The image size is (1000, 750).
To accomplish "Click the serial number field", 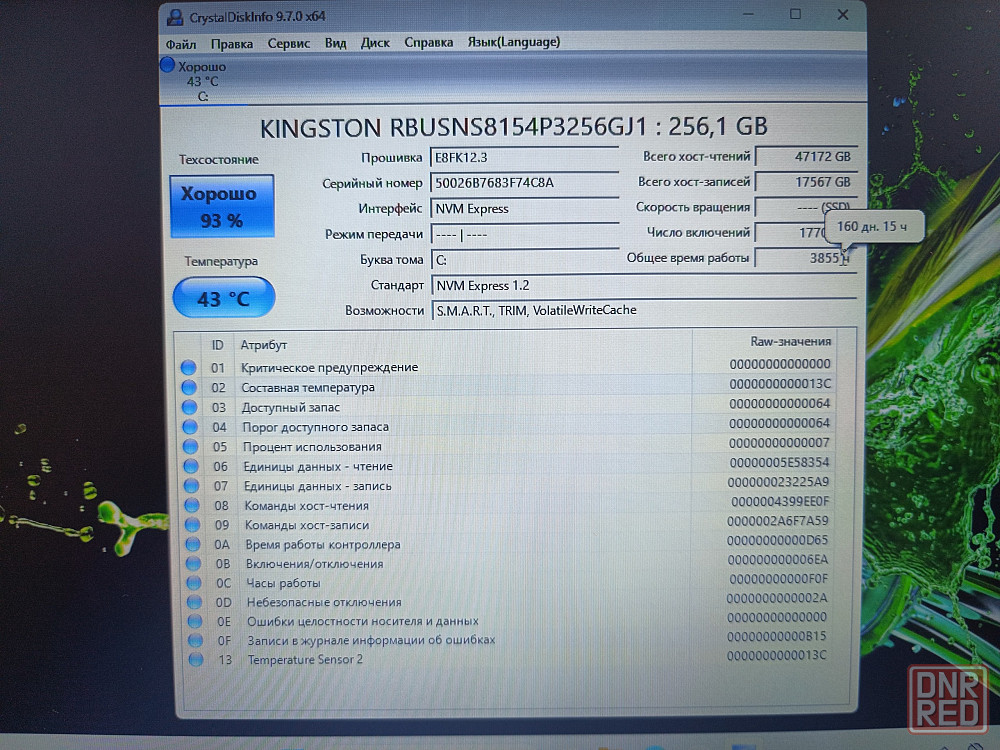I will click(x=524, y=183).
